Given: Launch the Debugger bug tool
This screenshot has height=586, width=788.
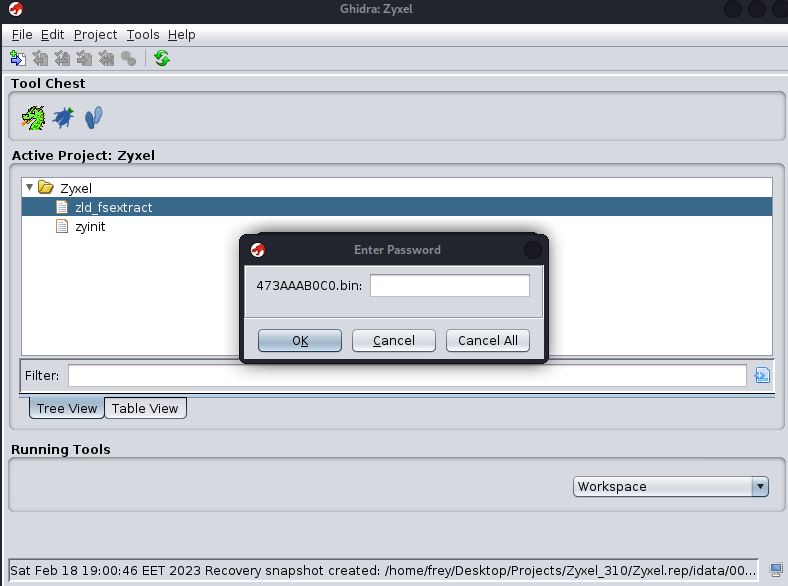Looking at the screenshot, I should tap(63, 118).
